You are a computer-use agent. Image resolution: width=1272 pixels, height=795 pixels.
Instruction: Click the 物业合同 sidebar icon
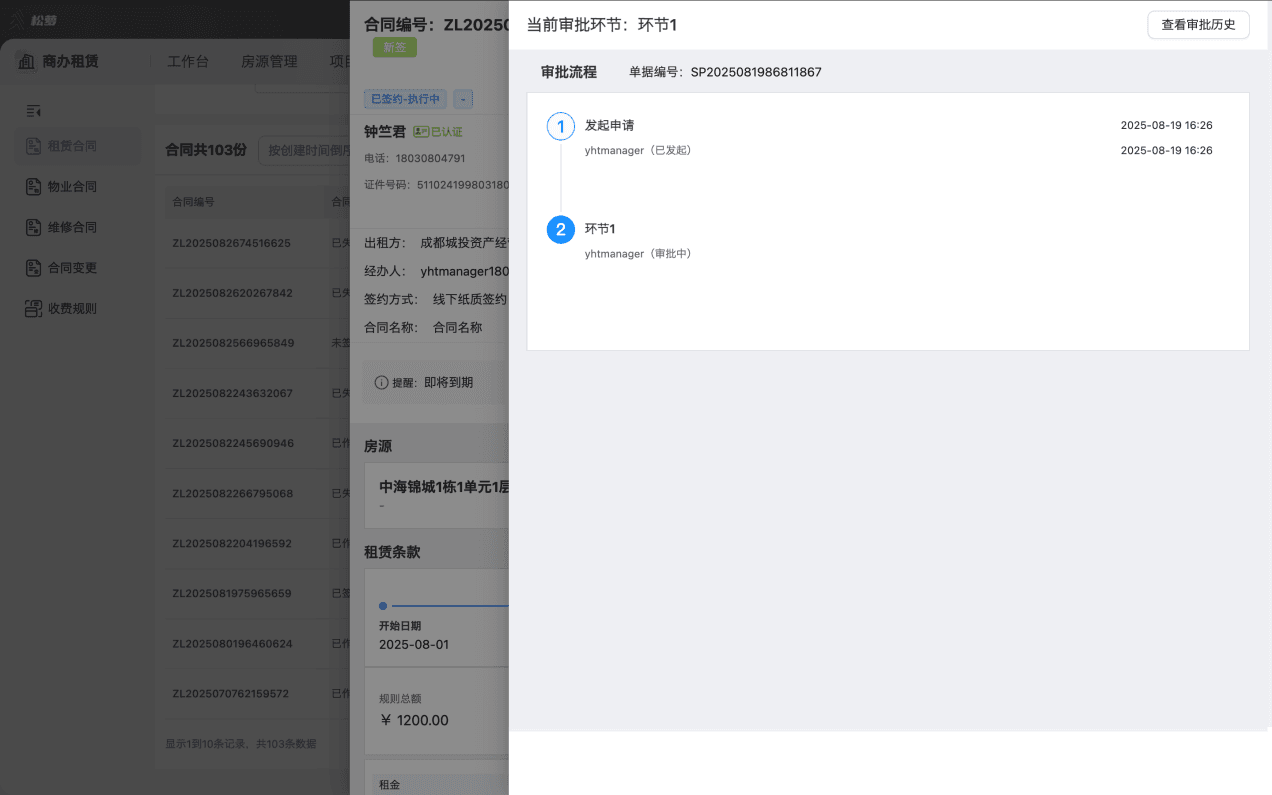click(33, 187)
